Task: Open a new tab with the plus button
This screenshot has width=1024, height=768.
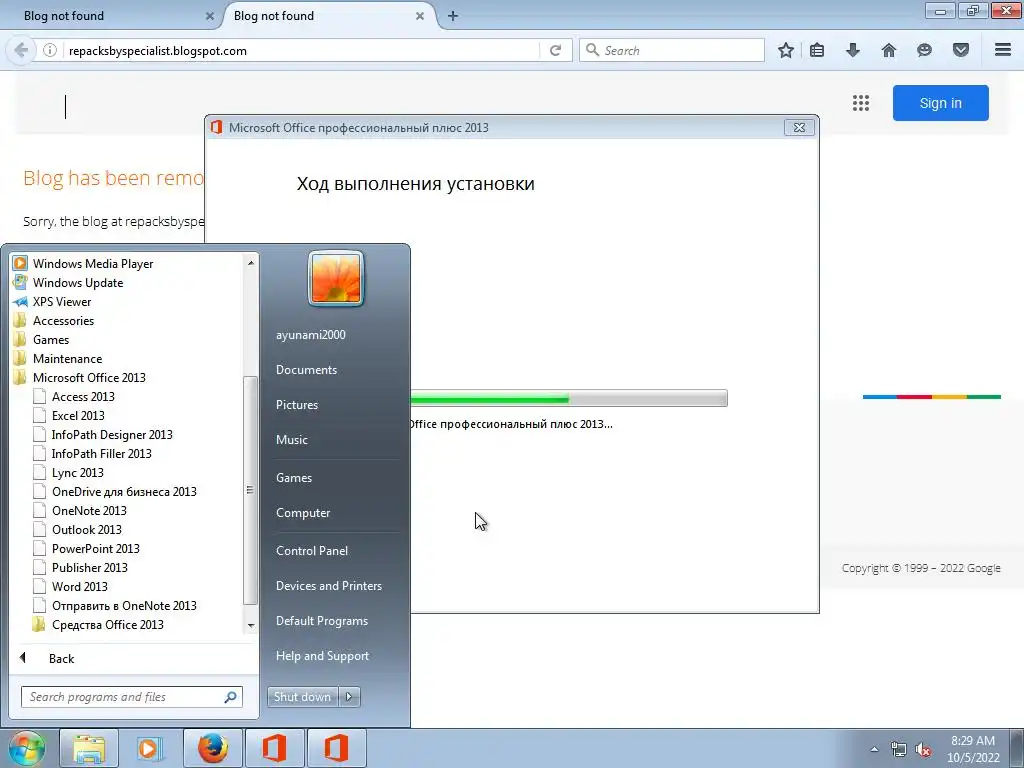Action: click(453, 16)
